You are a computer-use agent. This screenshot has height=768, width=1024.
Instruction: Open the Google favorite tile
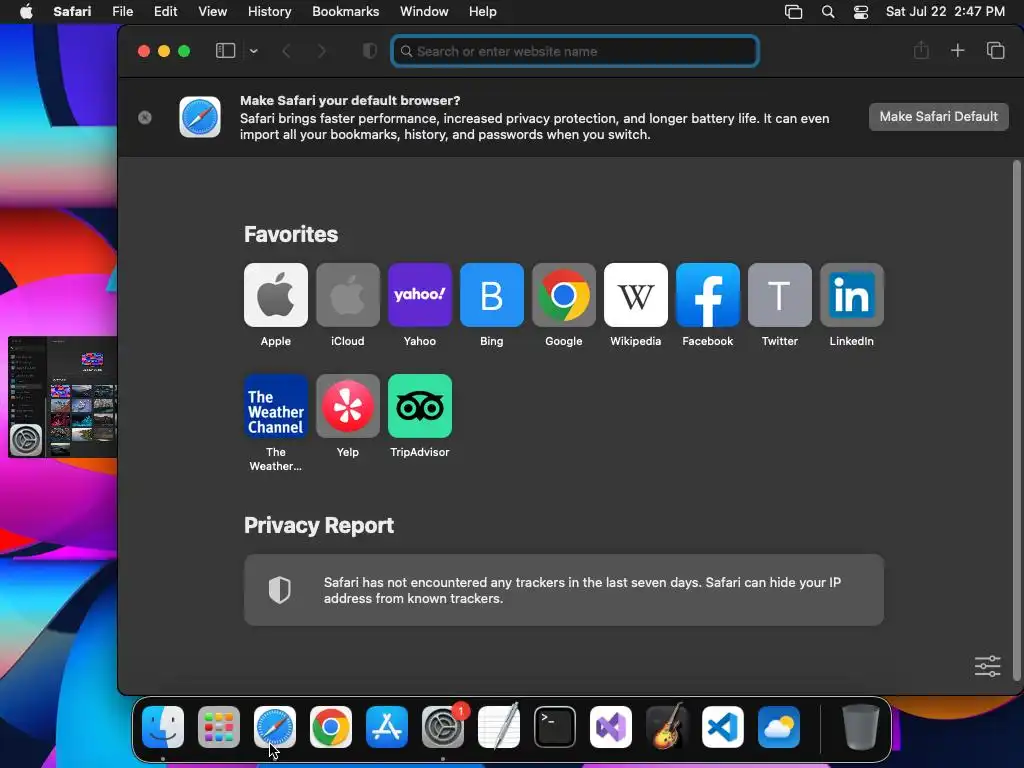point(564,295)
